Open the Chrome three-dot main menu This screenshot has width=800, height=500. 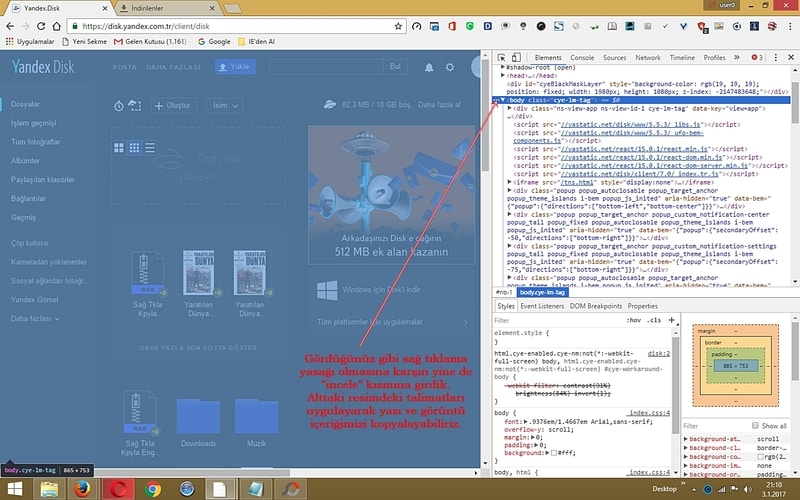[x=788, y=26]
